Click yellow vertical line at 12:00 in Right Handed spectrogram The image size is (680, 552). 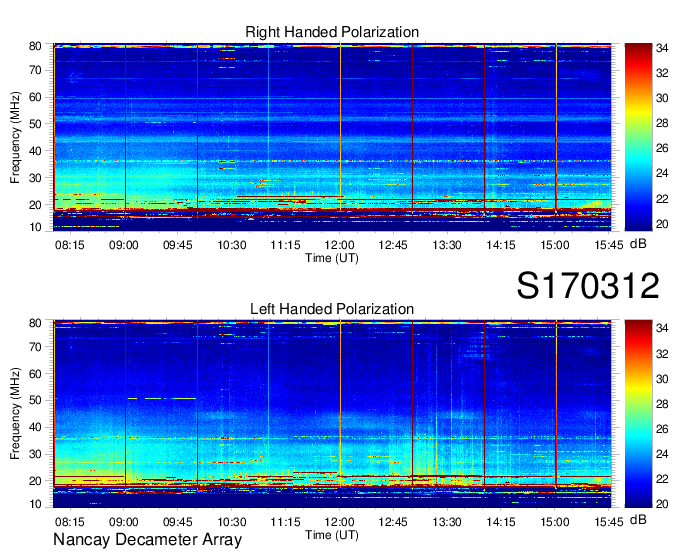[x=340, y=126]
